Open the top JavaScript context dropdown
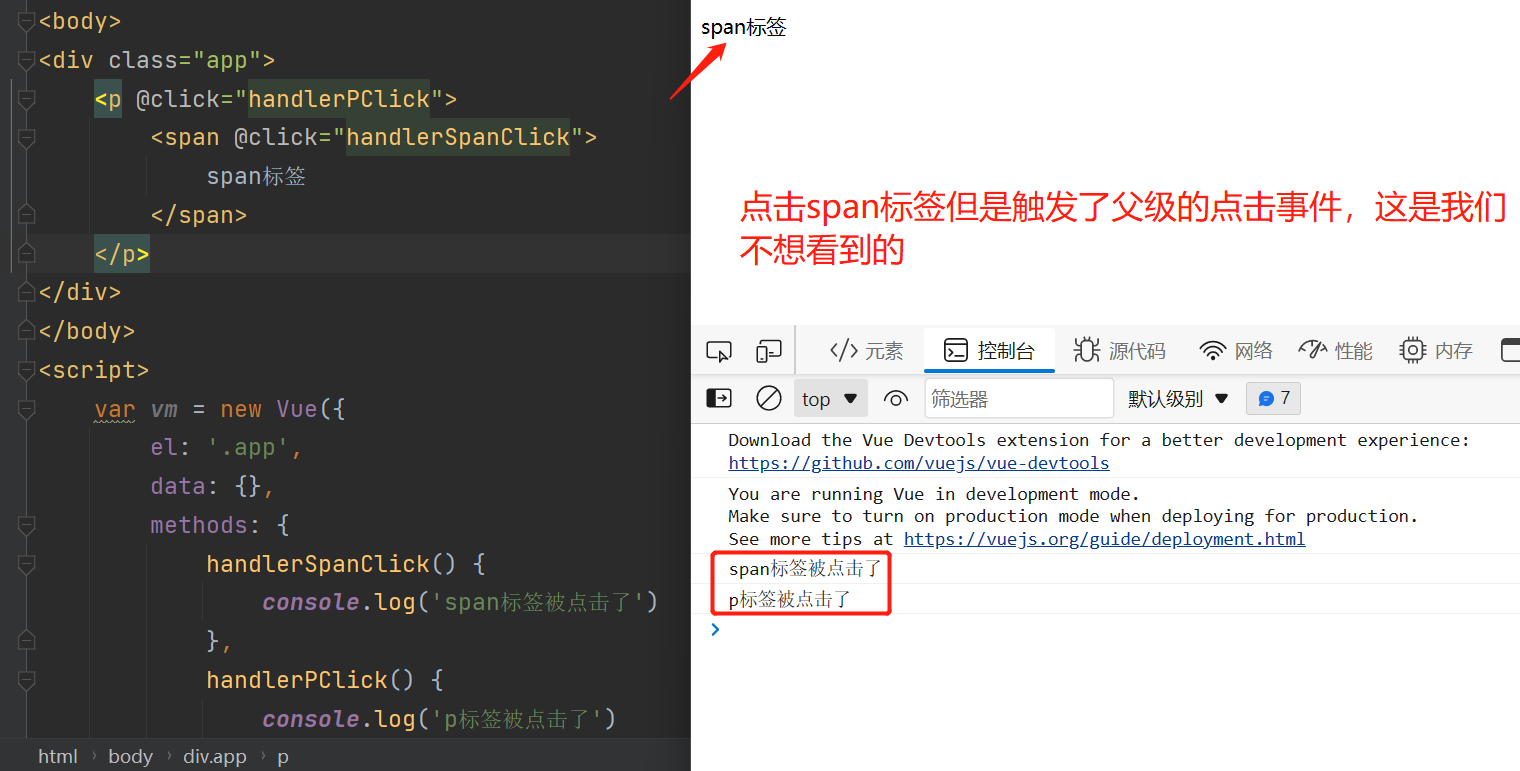The height and width of the screenshot is (771, 1520). point(830,399)
